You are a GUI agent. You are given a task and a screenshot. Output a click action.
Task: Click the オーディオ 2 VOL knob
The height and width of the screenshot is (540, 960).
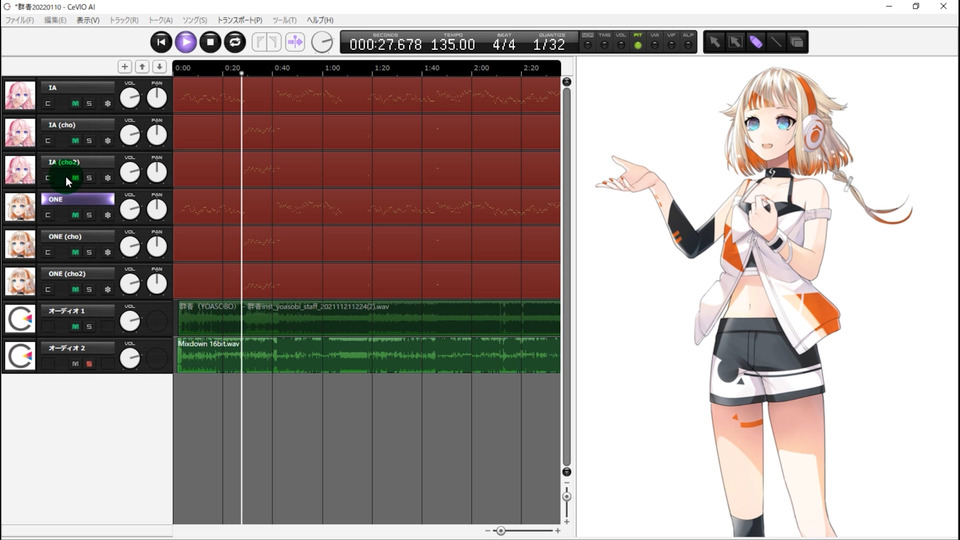[130, 358]
